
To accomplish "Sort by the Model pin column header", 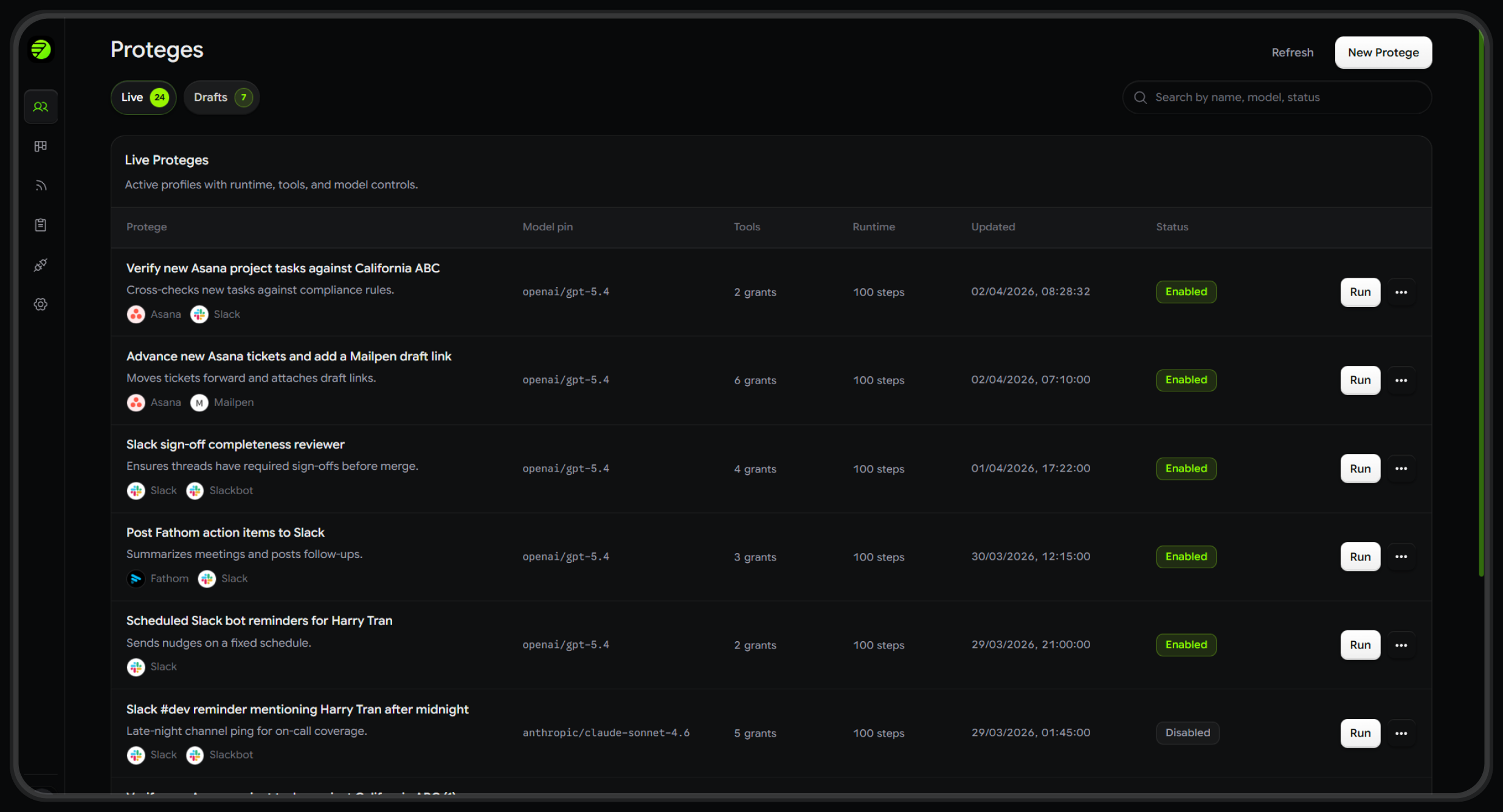I will (x=547, y=227).
